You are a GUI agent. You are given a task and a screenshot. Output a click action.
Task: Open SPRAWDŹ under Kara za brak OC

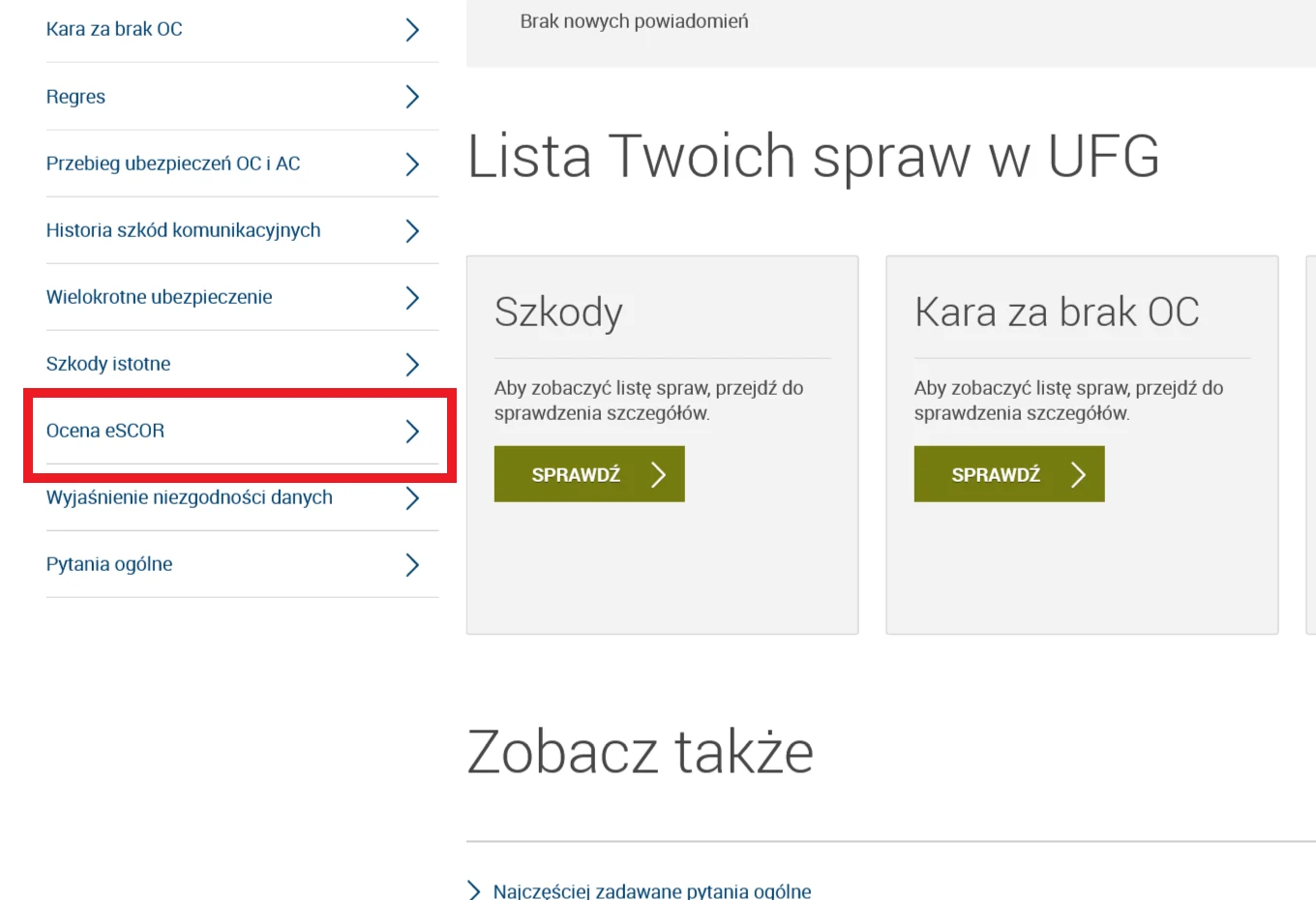pos(1008,474)
